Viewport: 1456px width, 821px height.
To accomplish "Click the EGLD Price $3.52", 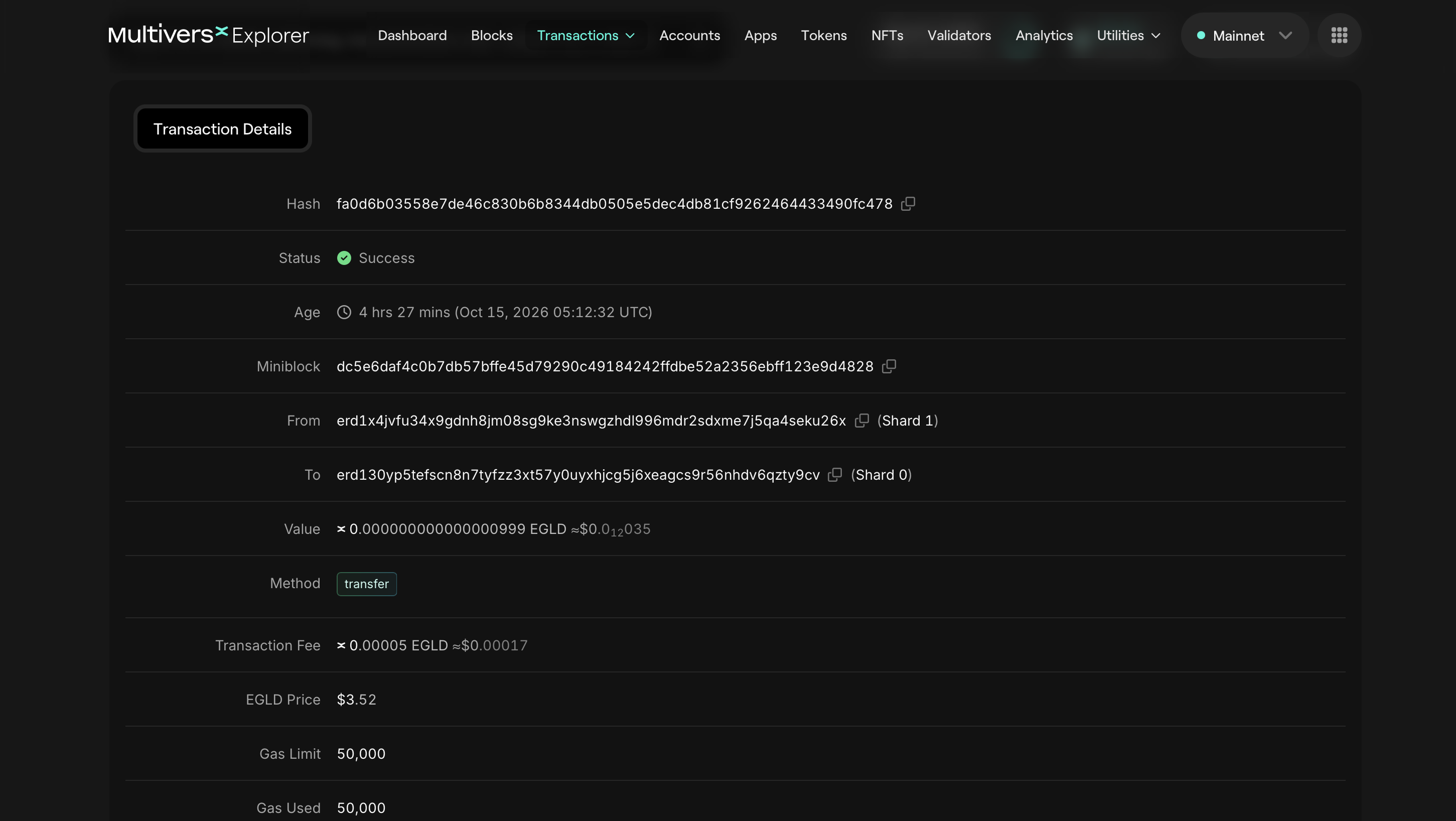I will [x=357, y=700].
